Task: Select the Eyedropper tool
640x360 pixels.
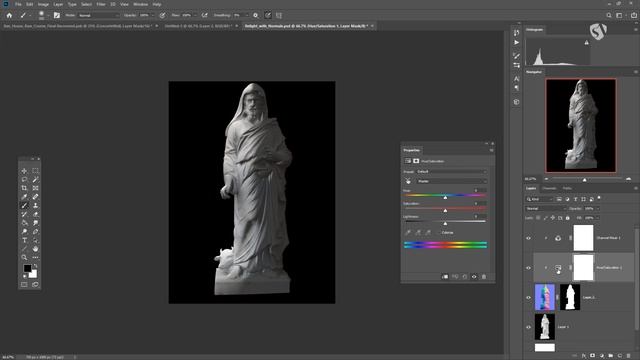Action: click(x=24, y=197)
